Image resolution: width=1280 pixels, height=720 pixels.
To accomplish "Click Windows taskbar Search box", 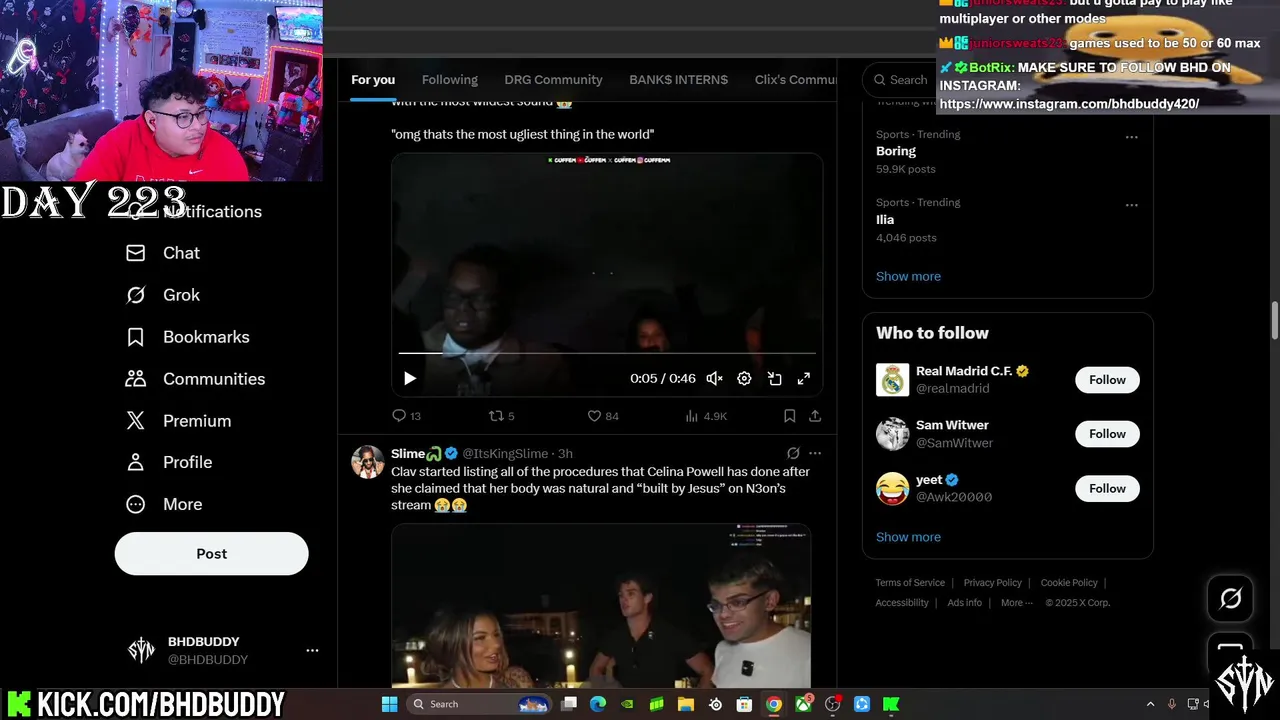I will [x=480, y=704].
